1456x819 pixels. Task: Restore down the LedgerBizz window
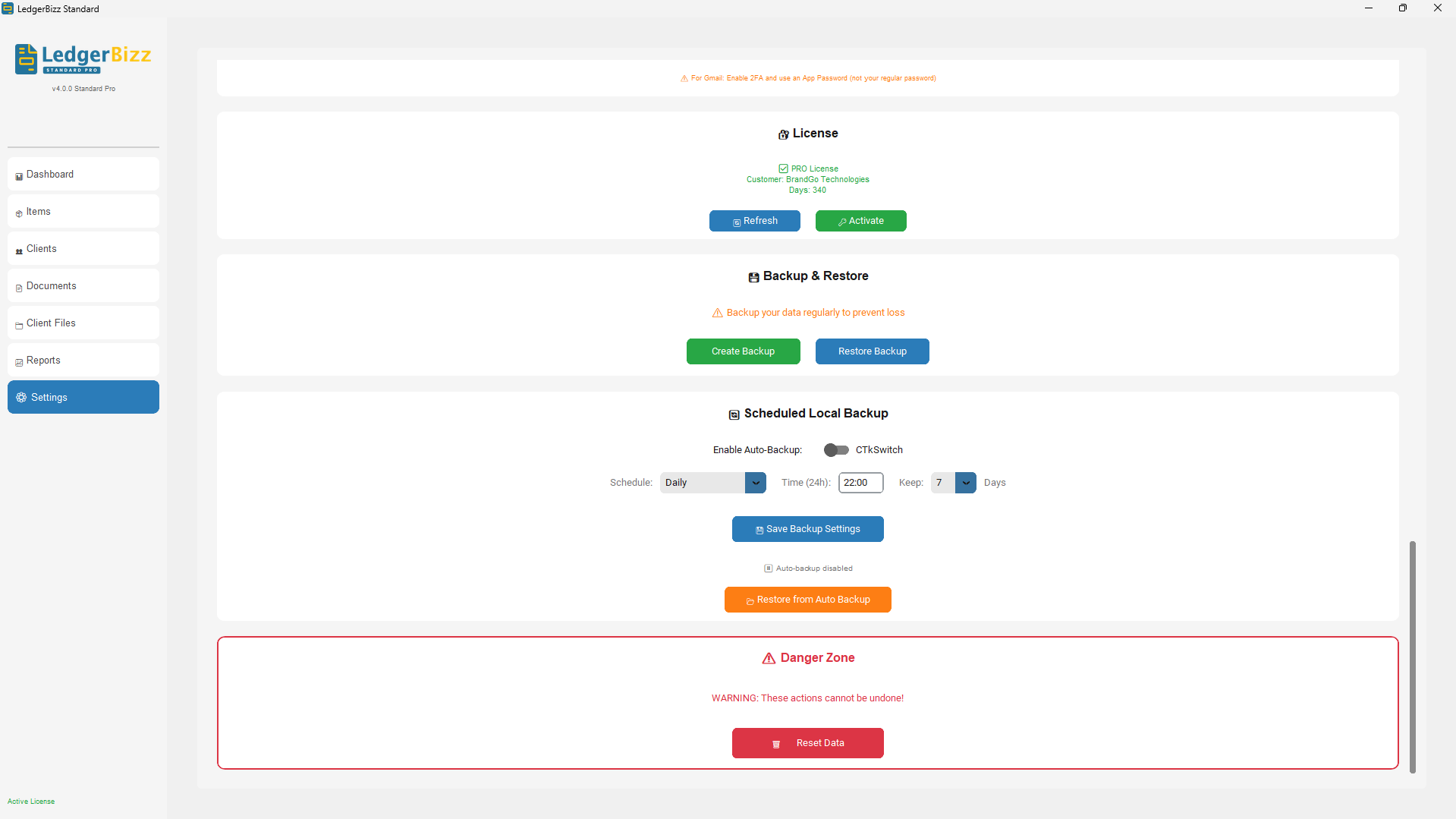[x=1403, y=8]
